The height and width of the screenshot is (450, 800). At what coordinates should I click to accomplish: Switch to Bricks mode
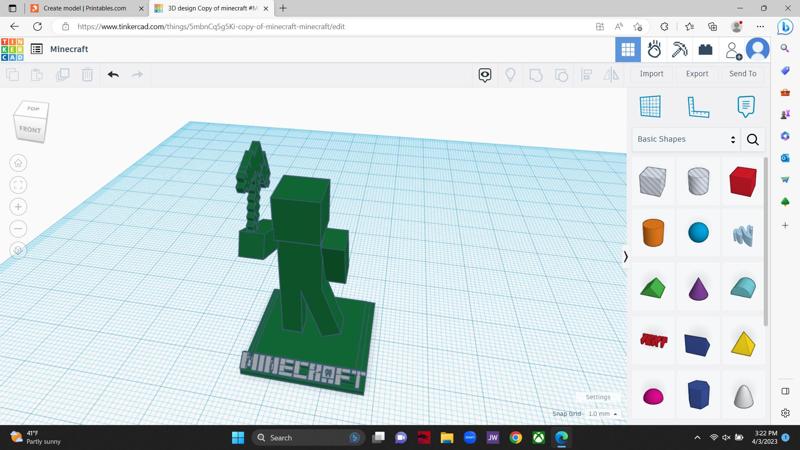pos(705,49)
